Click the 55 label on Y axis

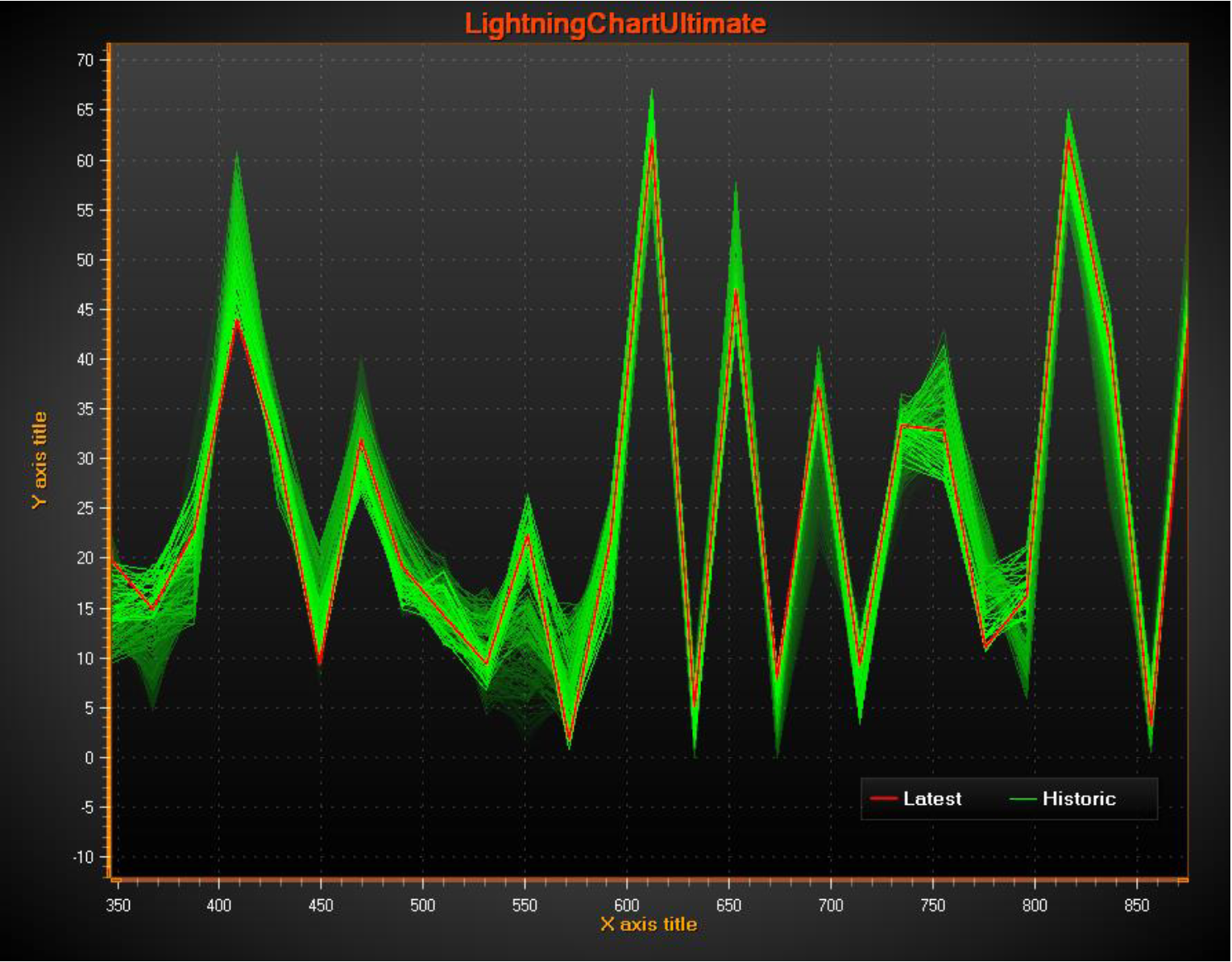[85, 210]
